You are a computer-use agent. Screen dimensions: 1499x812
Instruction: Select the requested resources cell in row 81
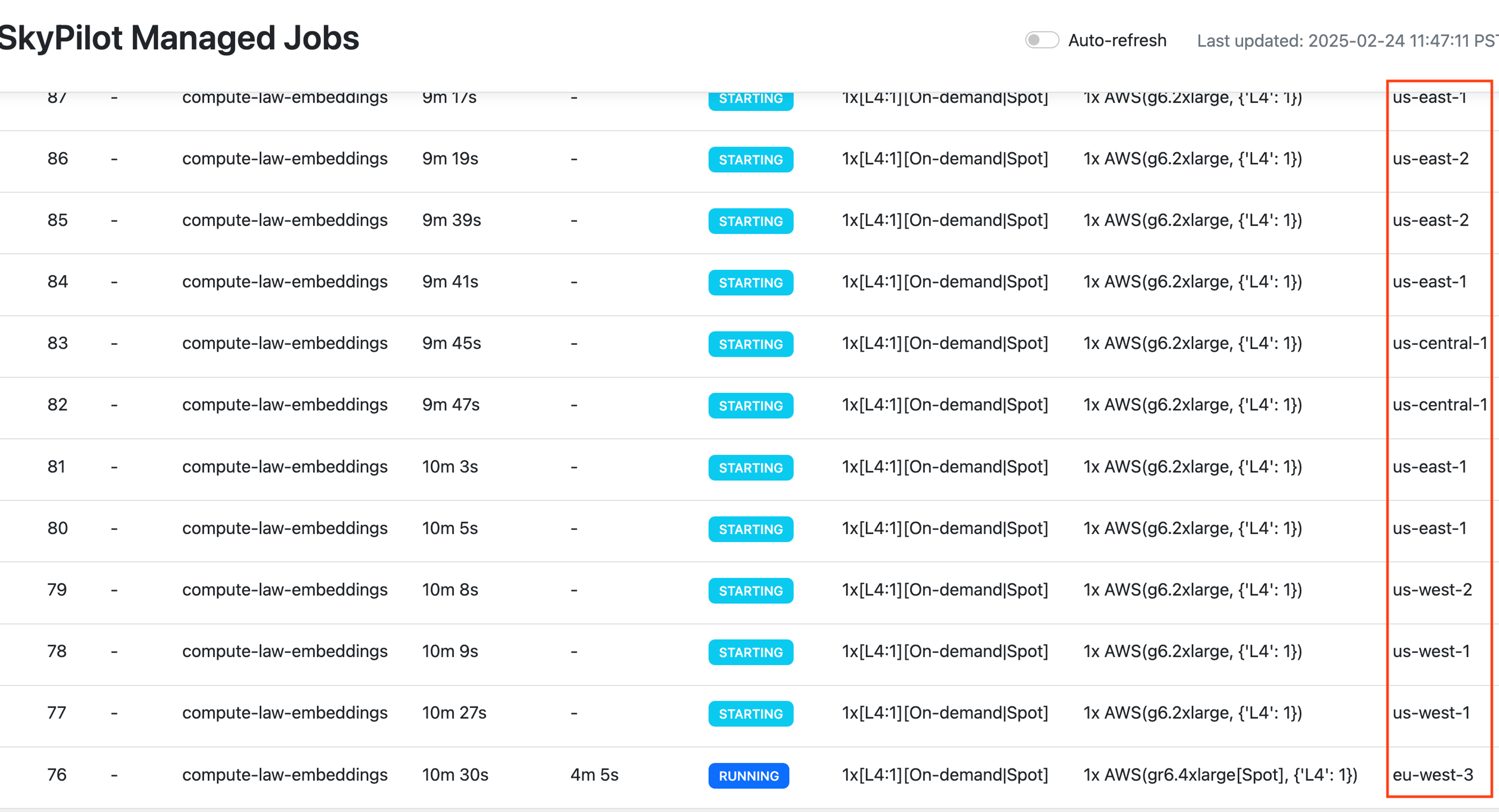pos(945,467)
